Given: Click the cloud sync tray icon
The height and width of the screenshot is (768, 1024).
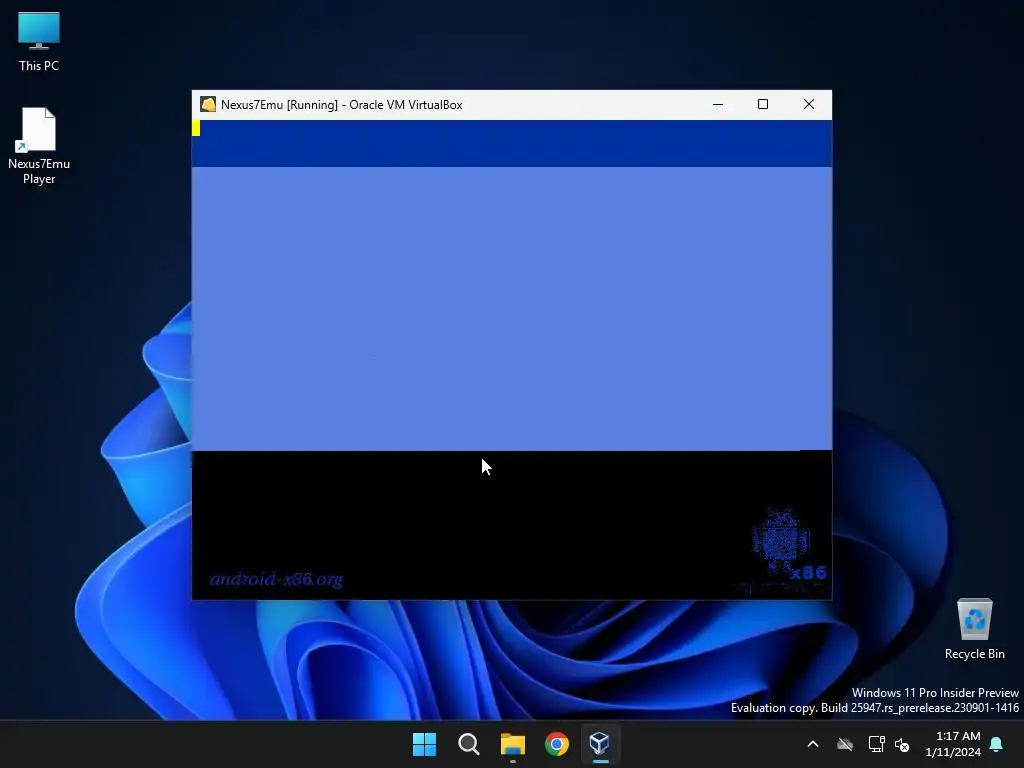Looking at the screenshot, I should 845,744.
